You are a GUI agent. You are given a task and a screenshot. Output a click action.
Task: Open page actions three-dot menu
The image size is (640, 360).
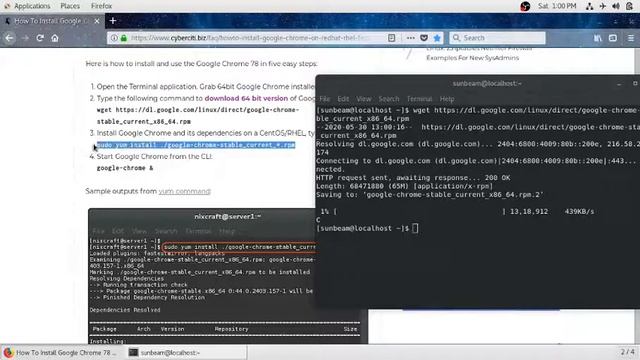pos(411,38)
